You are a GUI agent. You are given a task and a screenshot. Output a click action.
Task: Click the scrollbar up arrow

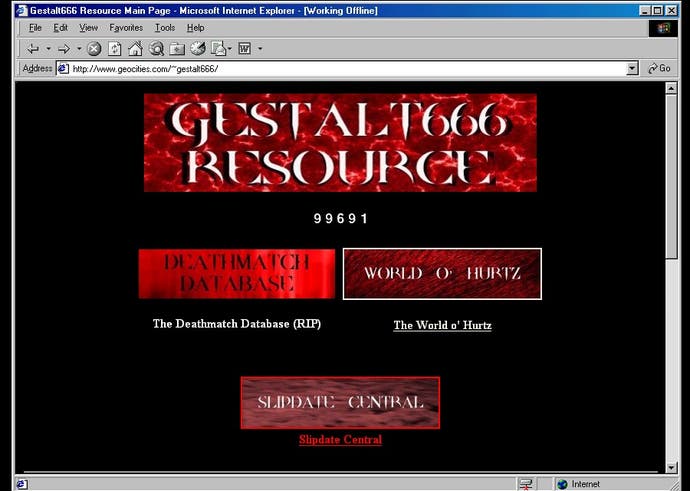671,88
